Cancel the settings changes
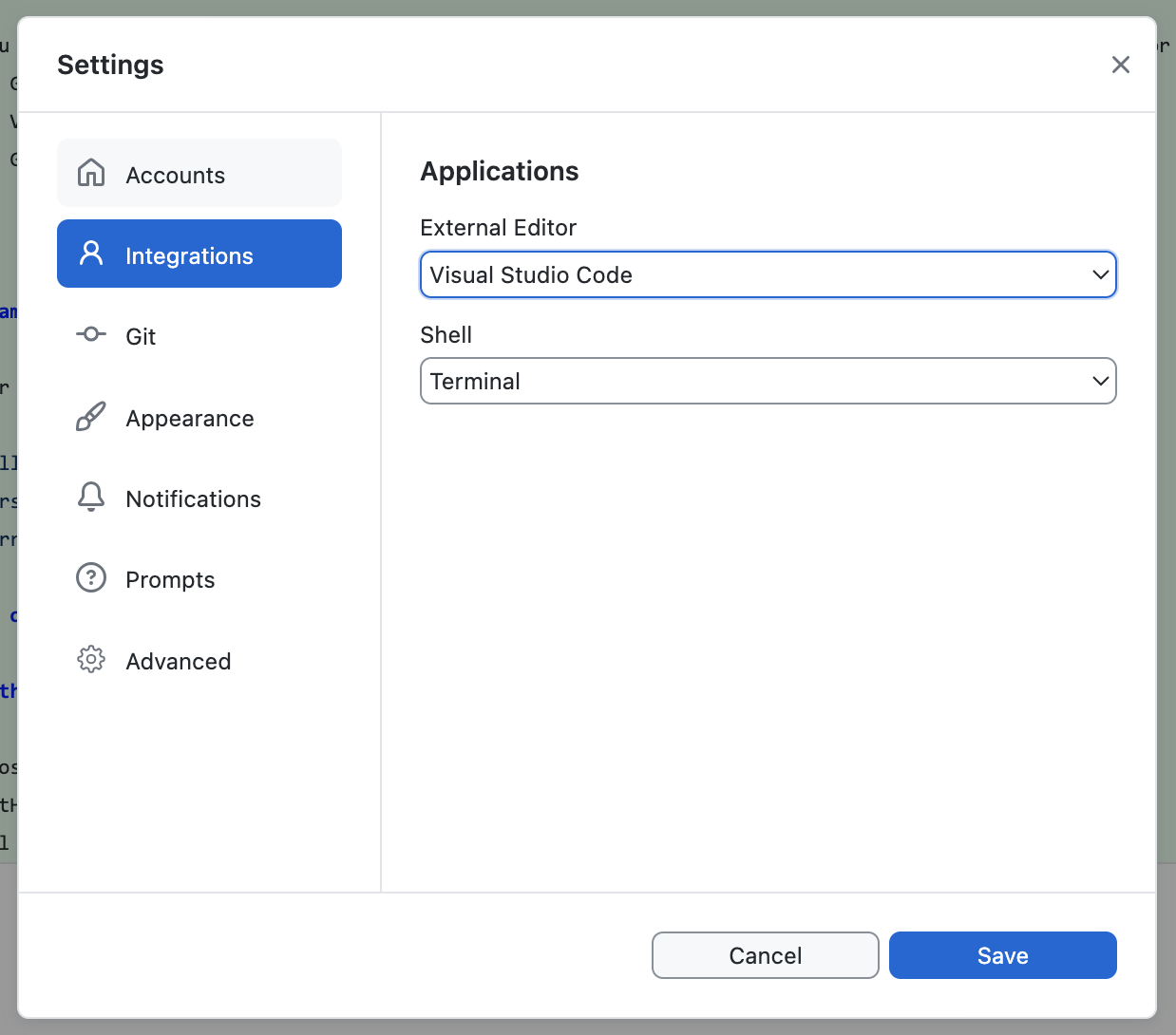 pos(765,955)
